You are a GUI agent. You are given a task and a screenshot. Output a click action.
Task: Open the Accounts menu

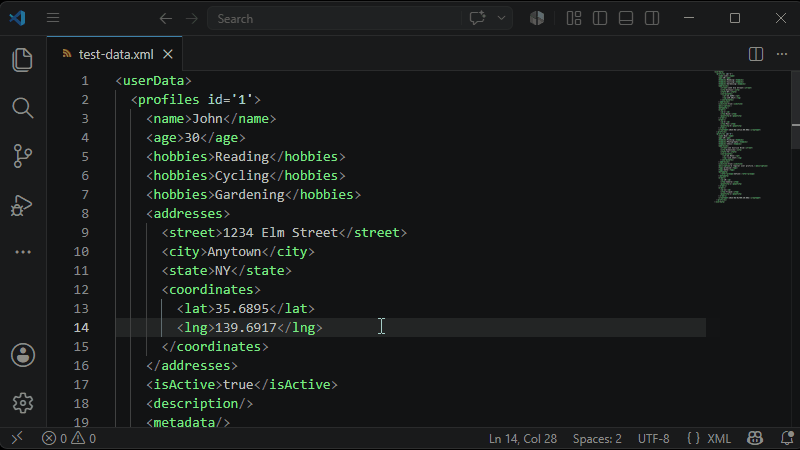[x=23, y=355]
